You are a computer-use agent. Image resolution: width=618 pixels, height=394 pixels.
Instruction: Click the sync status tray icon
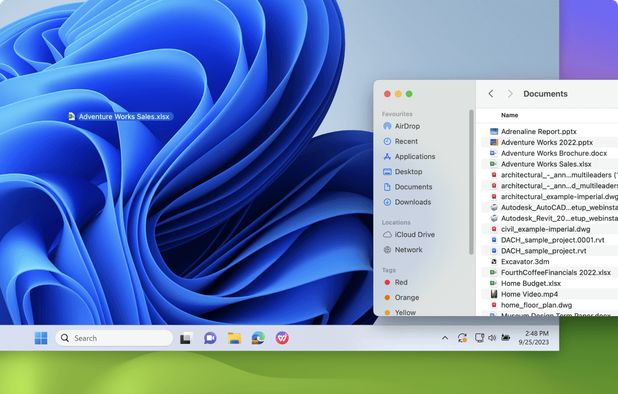coord(462,338)
